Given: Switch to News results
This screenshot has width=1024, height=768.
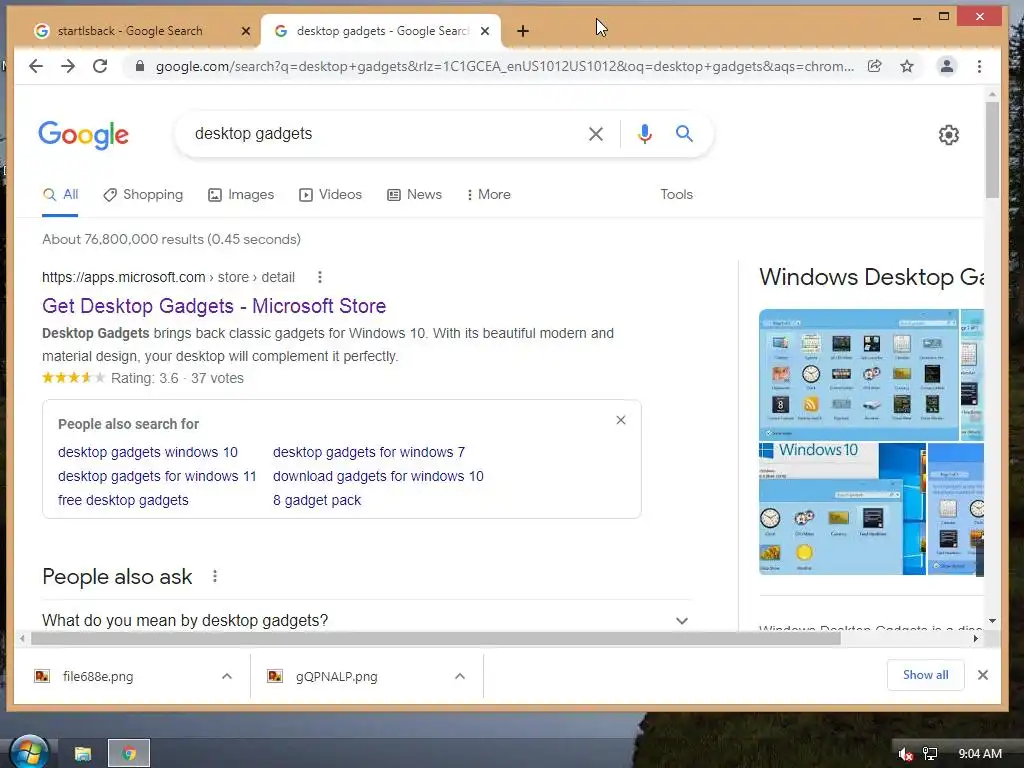Looking at the screenshot, I should (414, 195).
